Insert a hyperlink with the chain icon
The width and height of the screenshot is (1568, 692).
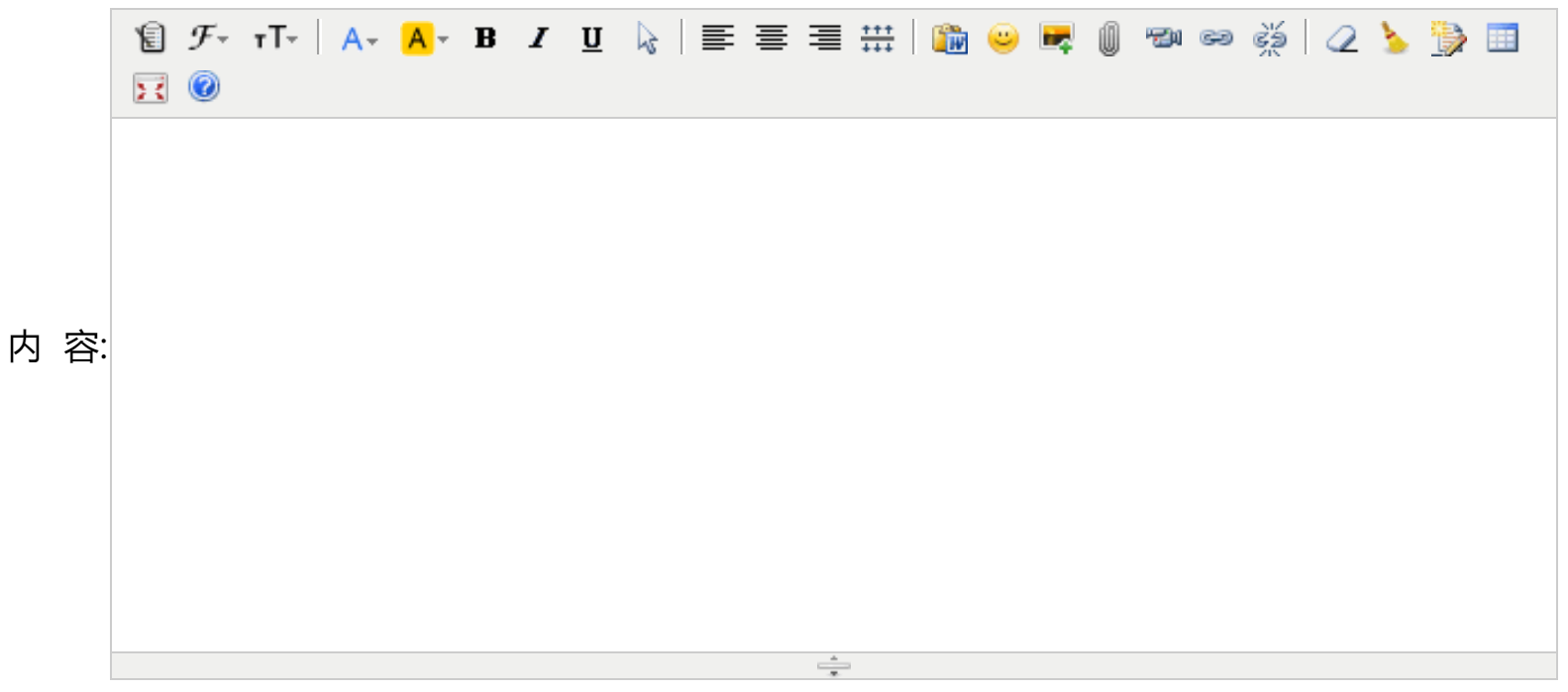(x=1216, y=39)
